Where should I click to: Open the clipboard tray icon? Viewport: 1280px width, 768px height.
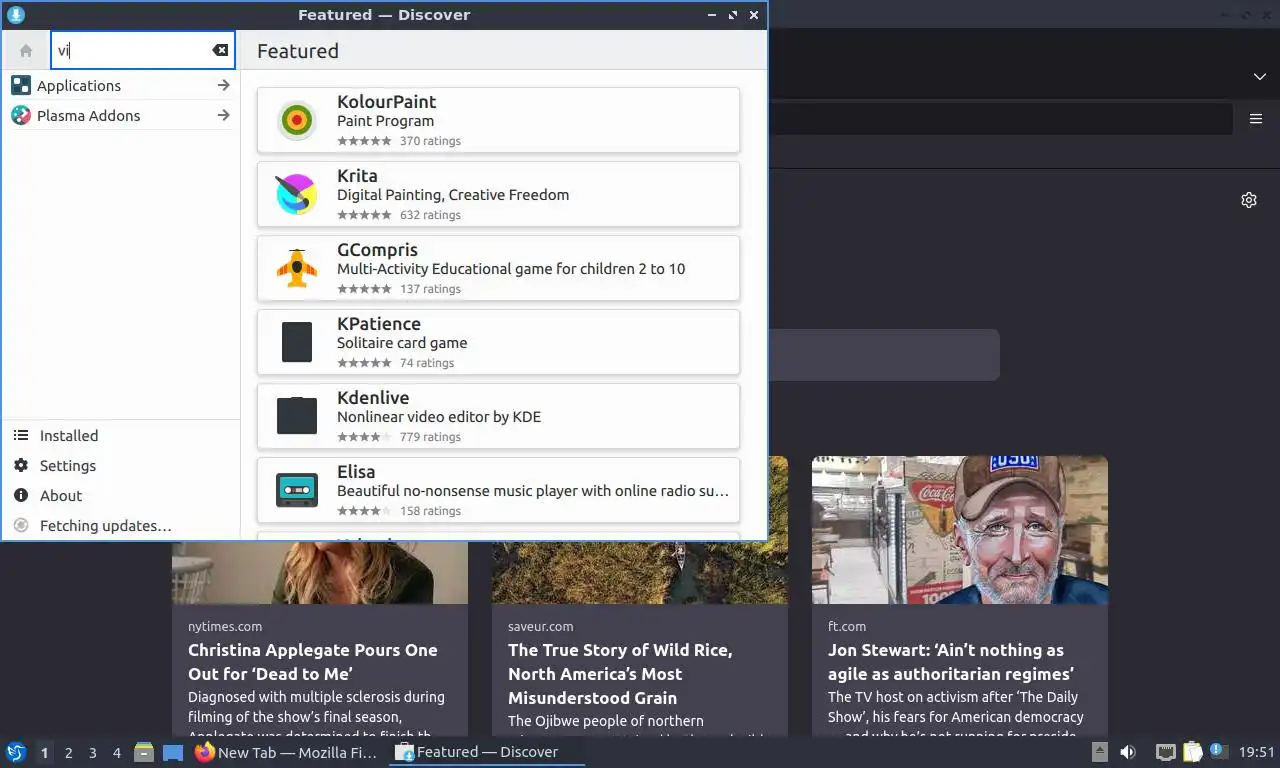[x=1193, y=752]
